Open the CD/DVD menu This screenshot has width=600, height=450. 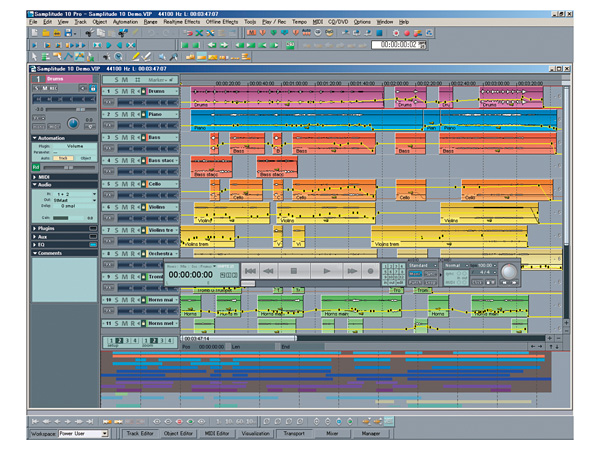[338, 22]
